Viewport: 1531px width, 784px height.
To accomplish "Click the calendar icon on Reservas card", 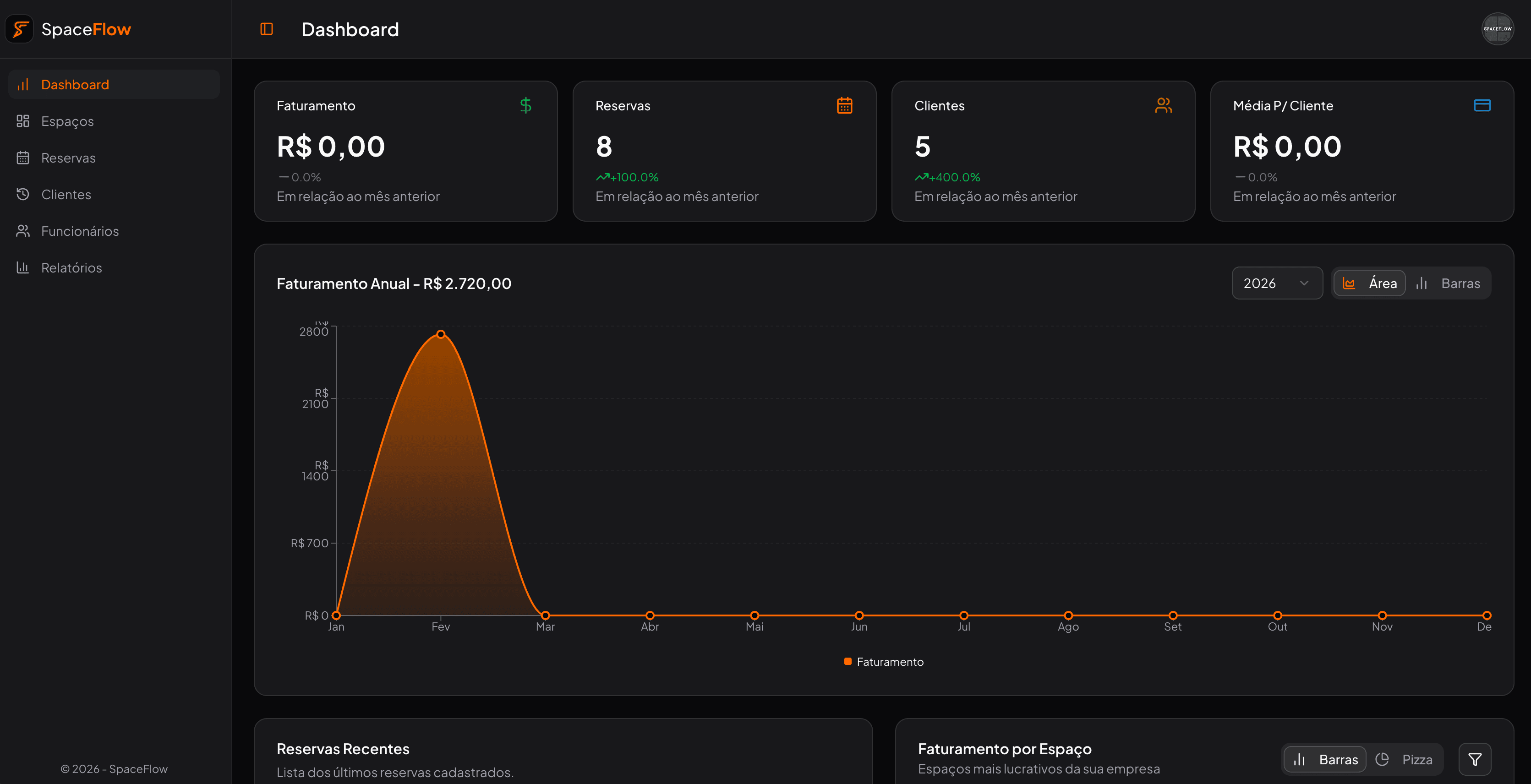I will pyautogui.click(x=845, y=105).
